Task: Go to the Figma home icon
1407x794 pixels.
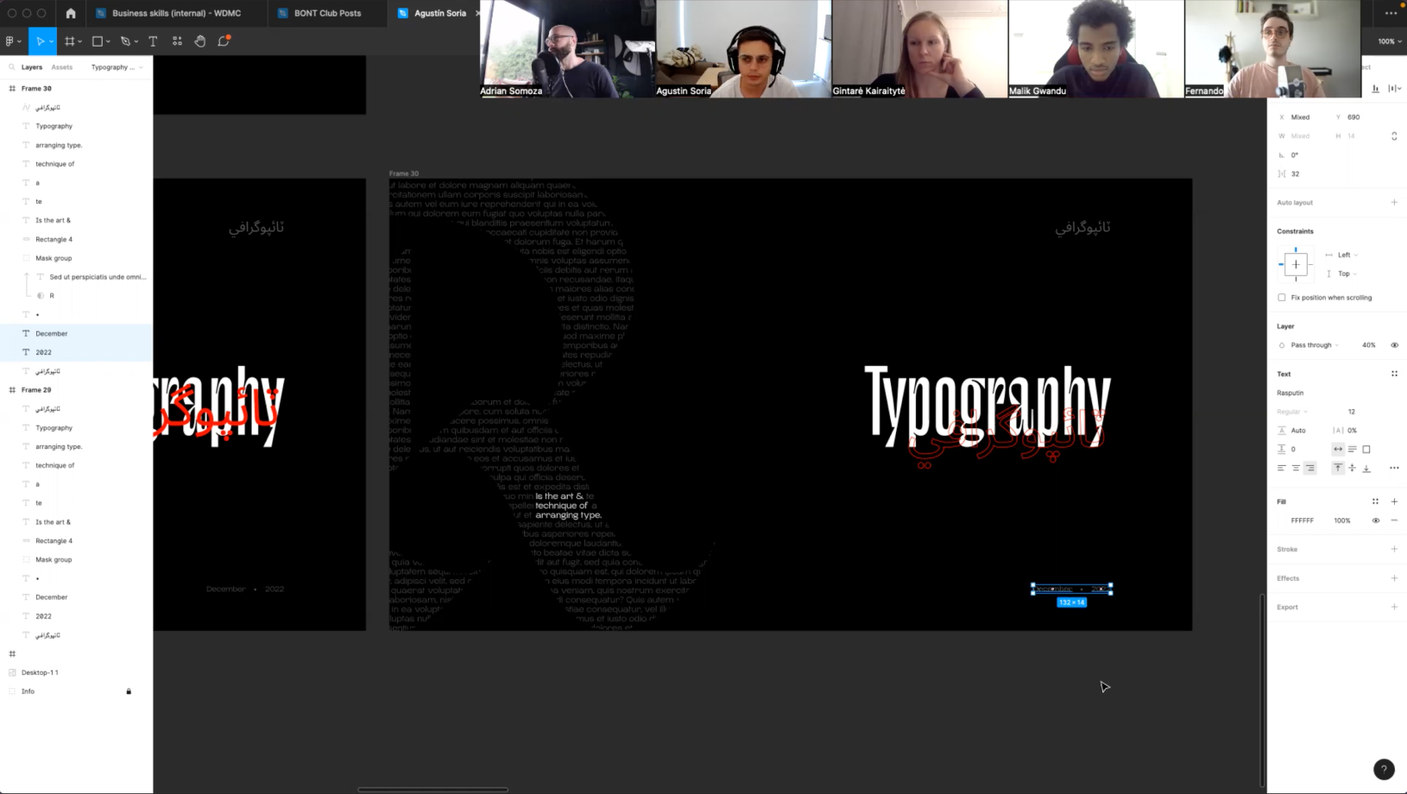Action: click(x=70, y=13)
